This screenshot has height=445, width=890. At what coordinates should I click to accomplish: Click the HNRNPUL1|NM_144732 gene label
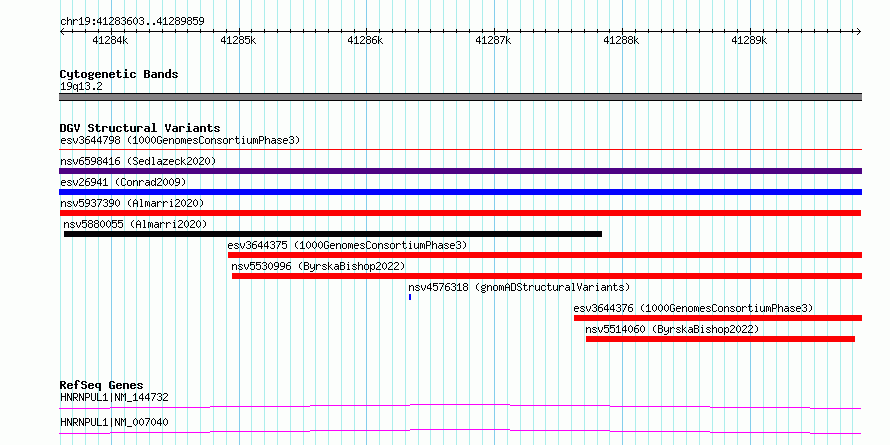tap(114, 397)
